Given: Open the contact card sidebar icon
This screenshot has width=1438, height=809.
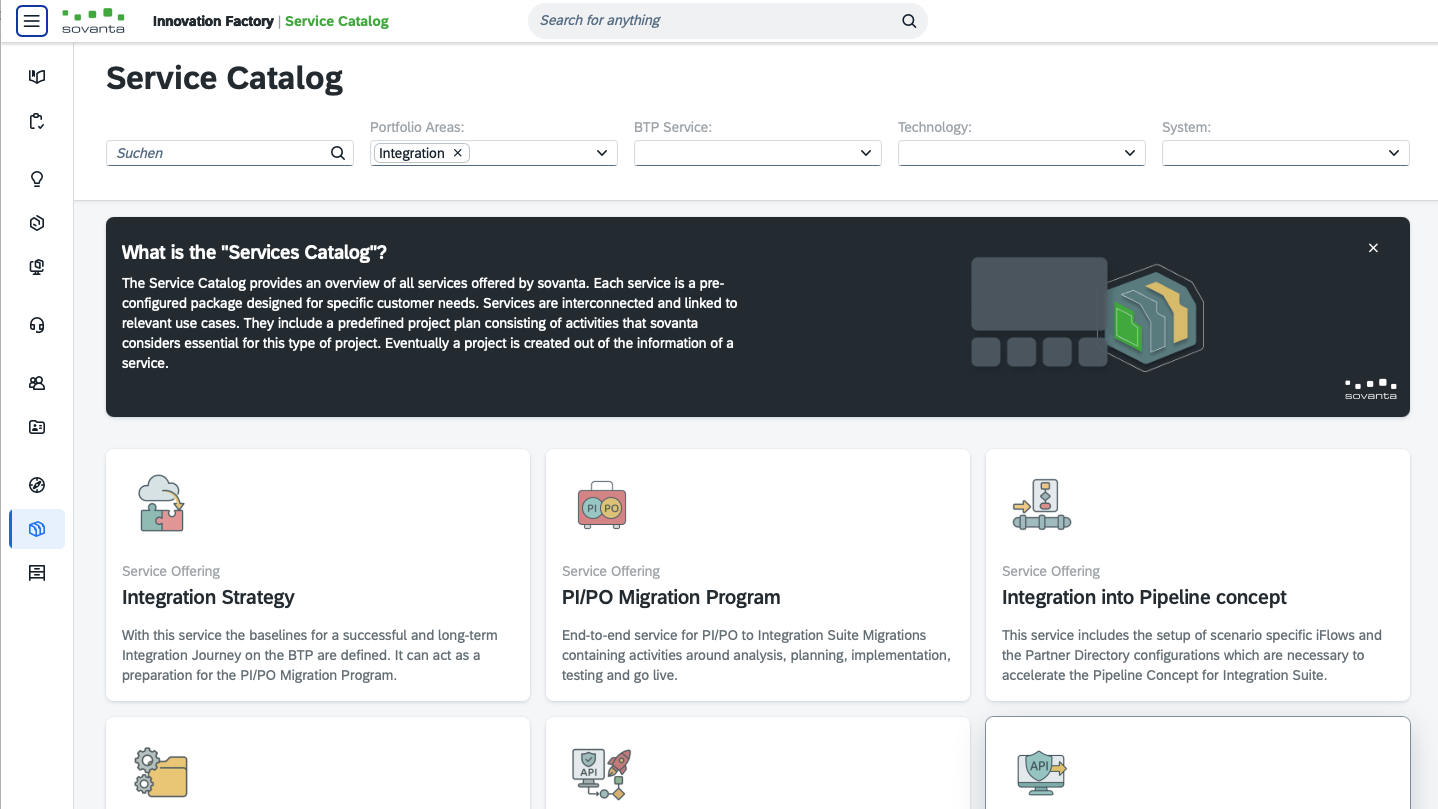Looking at the screenshot, I should pyautogui.click(x=37, y=427).
